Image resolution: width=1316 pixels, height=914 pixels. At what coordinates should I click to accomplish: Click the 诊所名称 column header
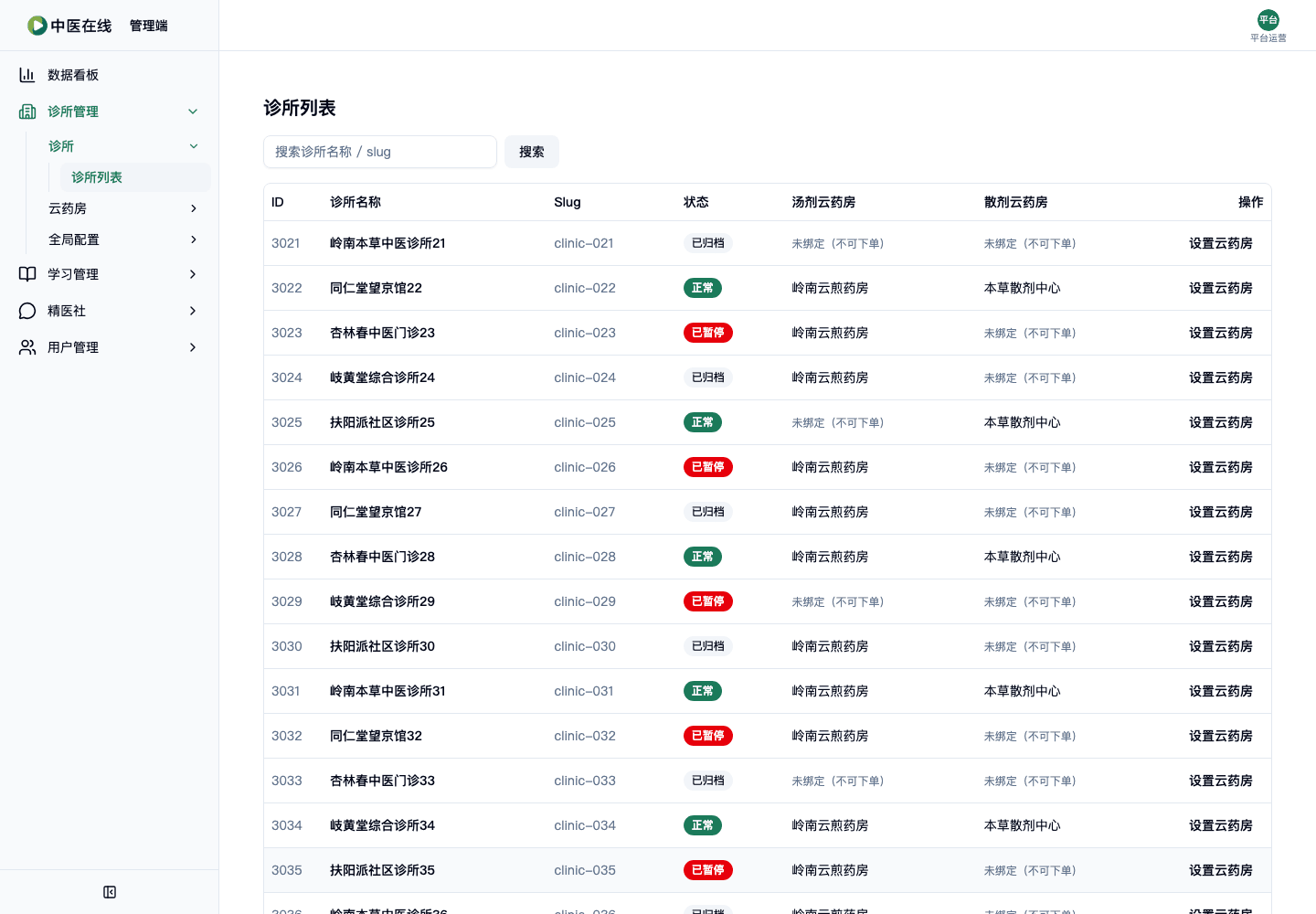(356, 202)
